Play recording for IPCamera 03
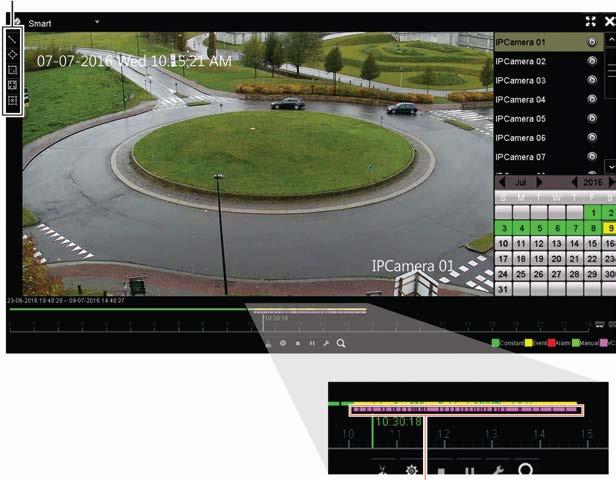 point(592,80)
